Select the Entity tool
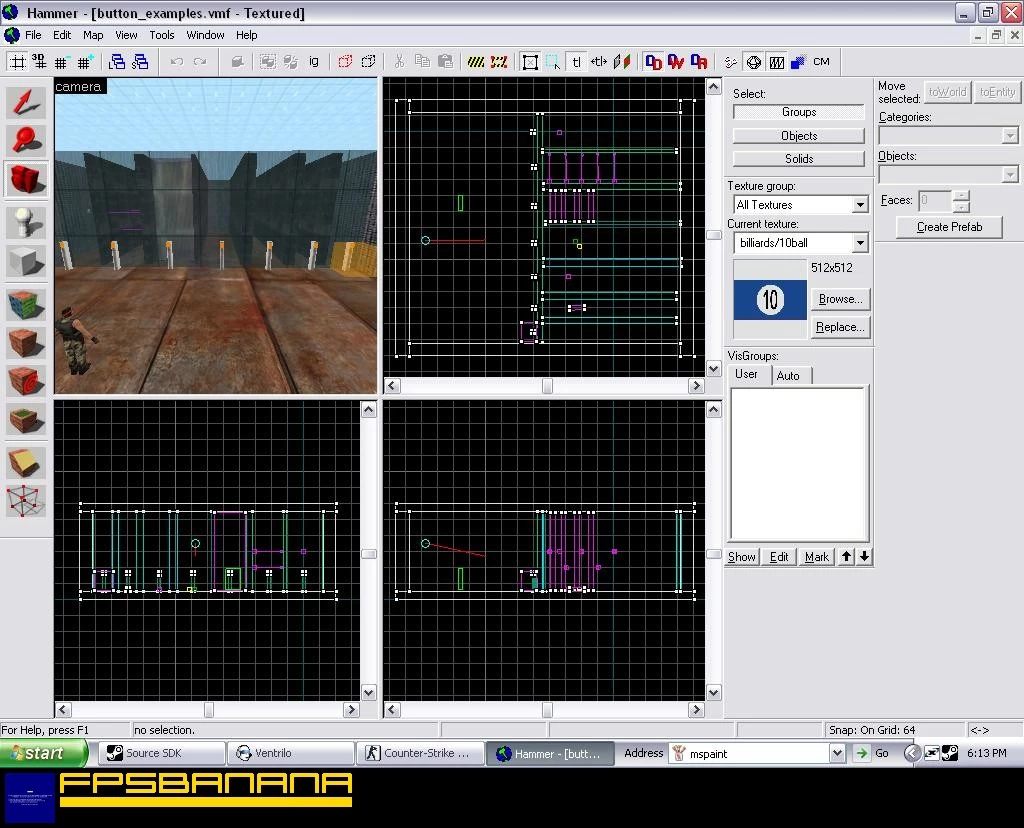 (x=26, y=223)
